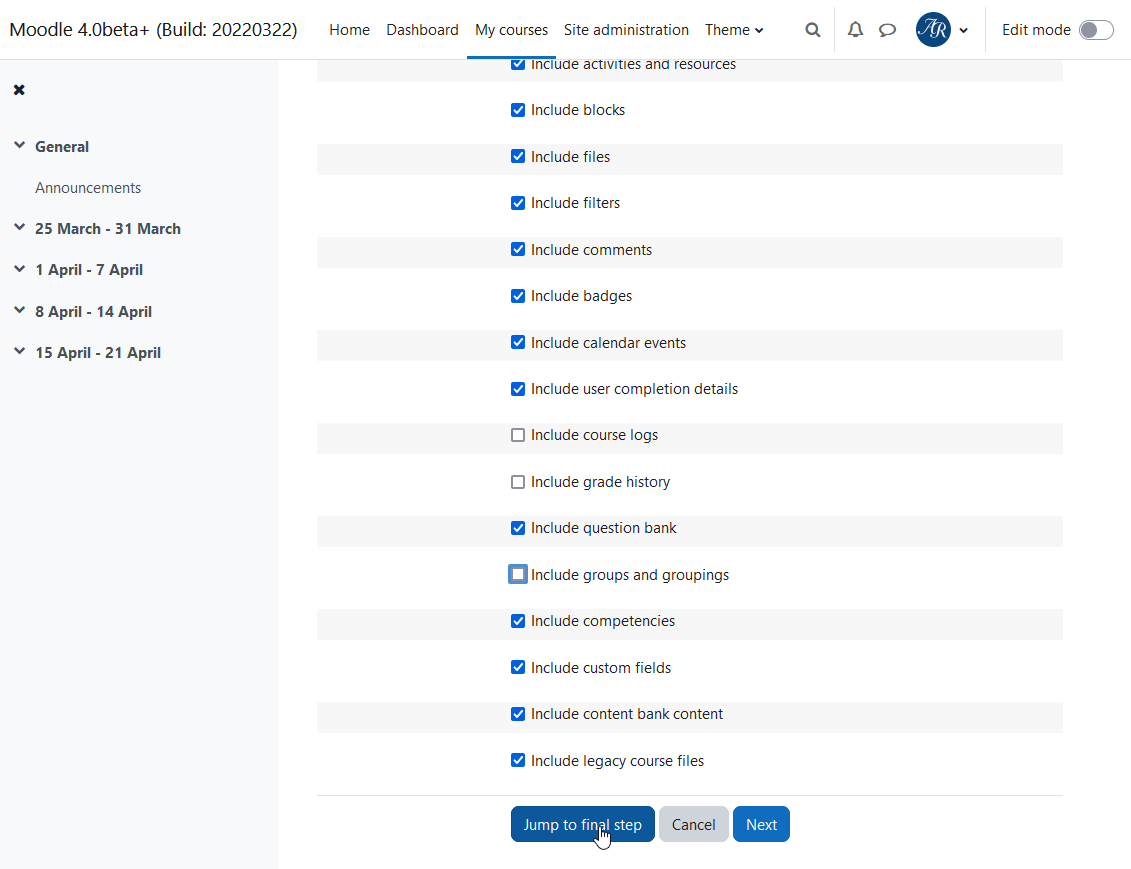This screenshot has height=869, width=1131.
Task: Click Include groups and groupings label
Action: point(630,575)
